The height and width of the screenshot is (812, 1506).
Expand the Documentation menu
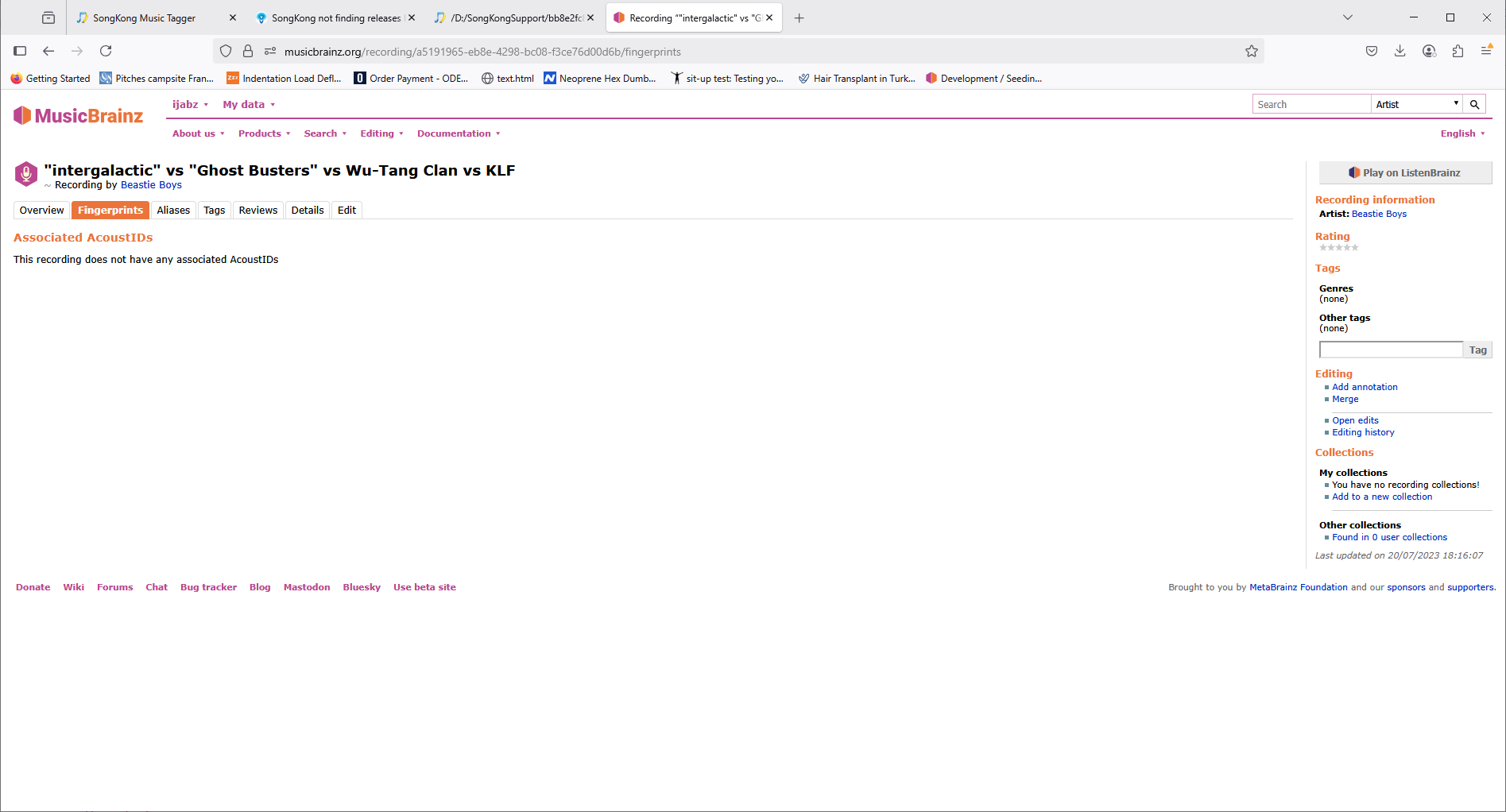coord(459,133)
